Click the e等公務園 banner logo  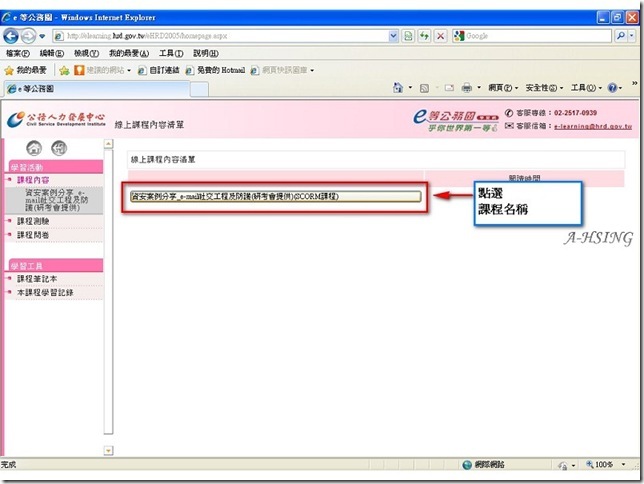pyautogui.click(x=455, y=120)
